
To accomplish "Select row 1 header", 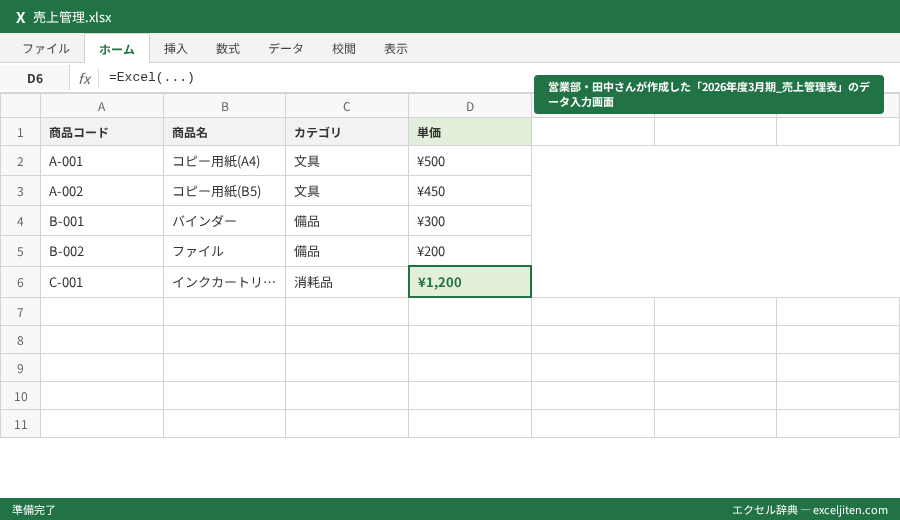I will (x=20, y=133).
